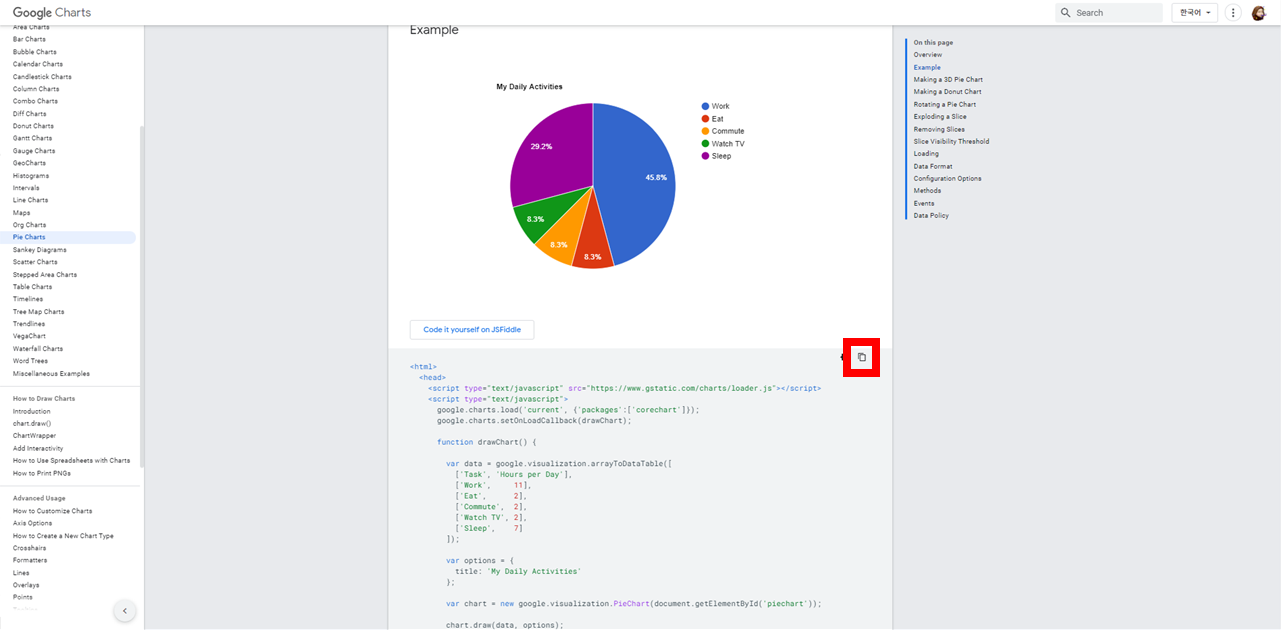1281x630 pixels.
Task: Open the How to Print PNGs guide
Action: (40, 472)
